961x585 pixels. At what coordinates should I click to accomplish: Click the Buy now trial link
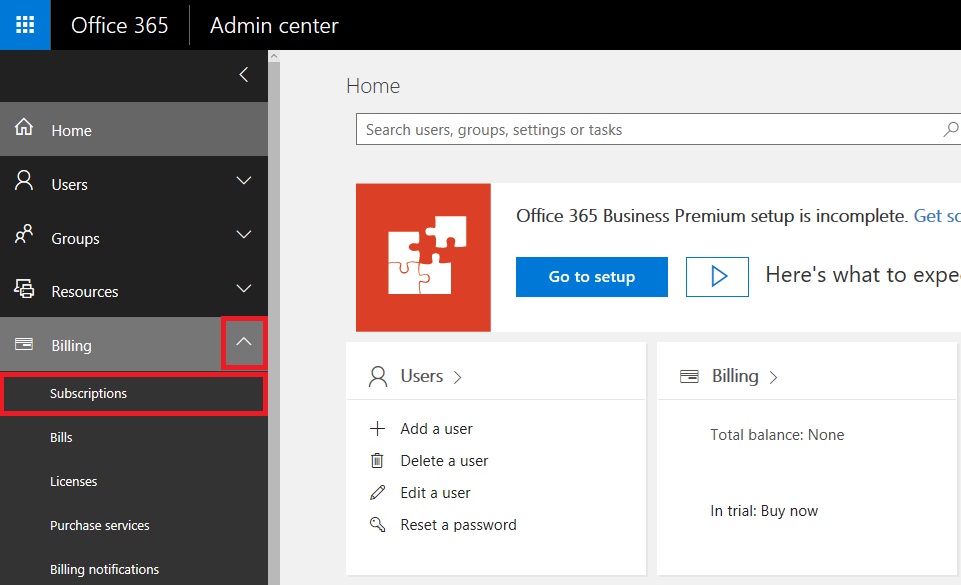[789, 511]
